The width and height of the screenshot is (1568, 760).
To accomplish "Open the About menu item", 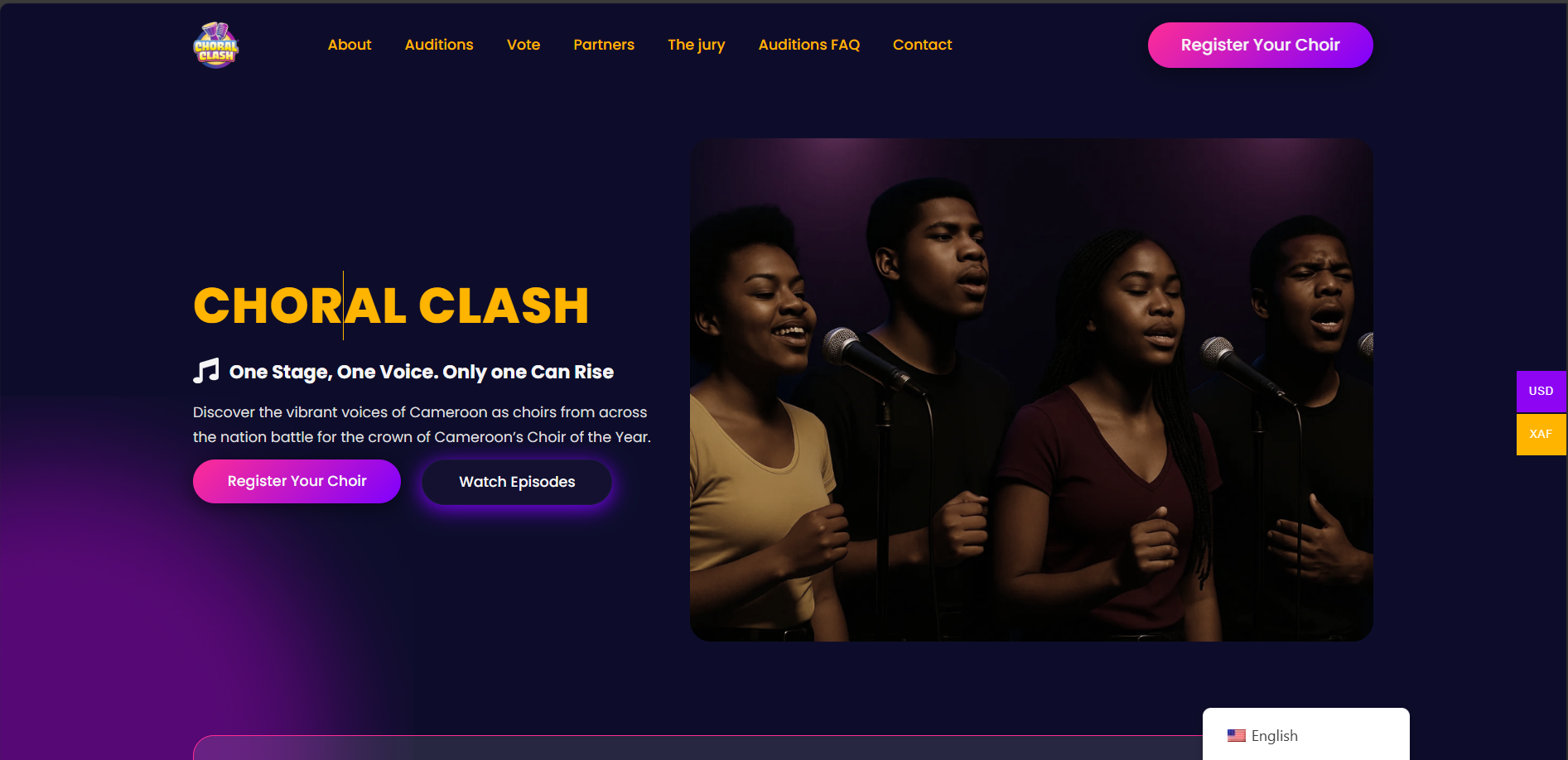I will pos(350,45).
